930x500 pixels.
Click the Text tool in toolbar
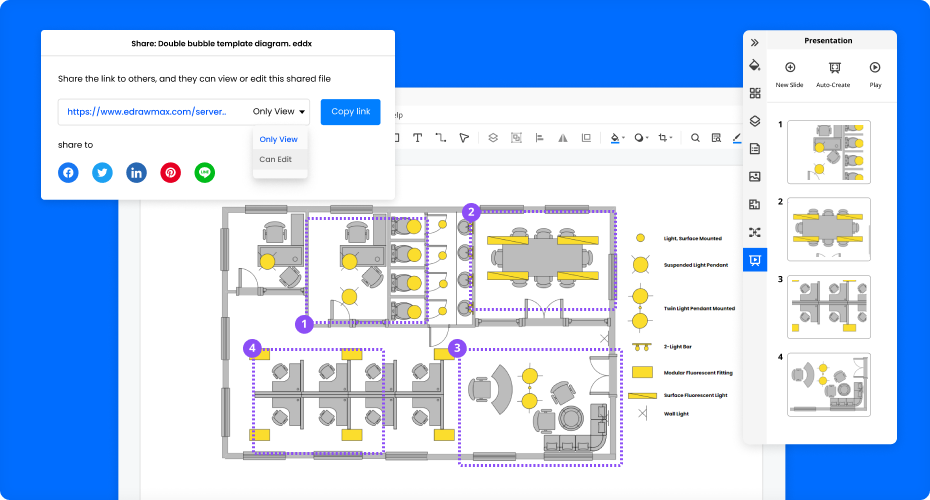click(x=417, y=138)
